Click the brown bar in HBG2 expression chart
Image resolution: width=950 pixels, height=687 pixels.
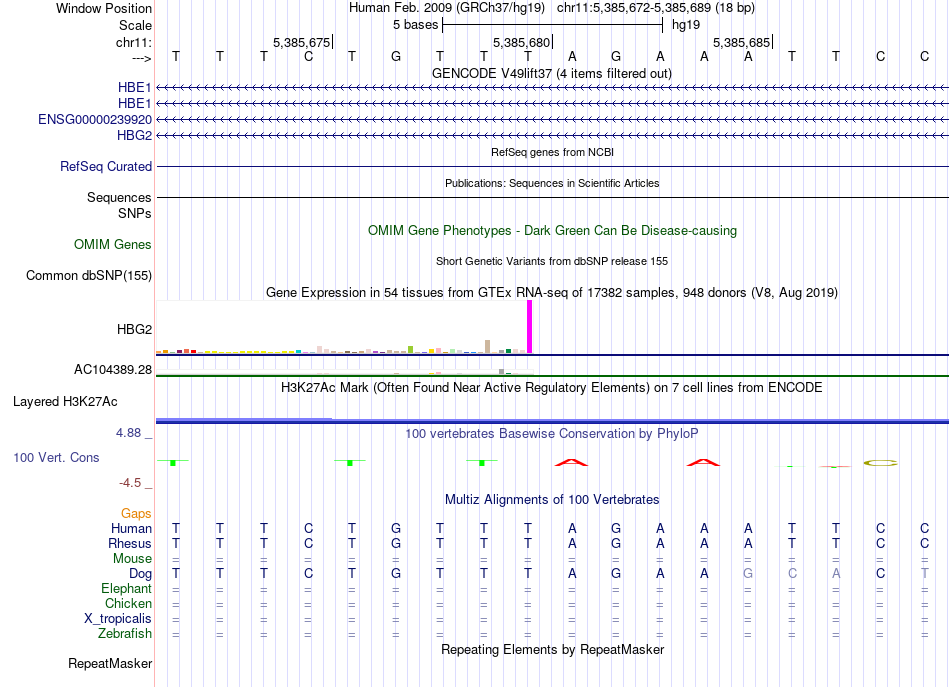pos(488,347)
